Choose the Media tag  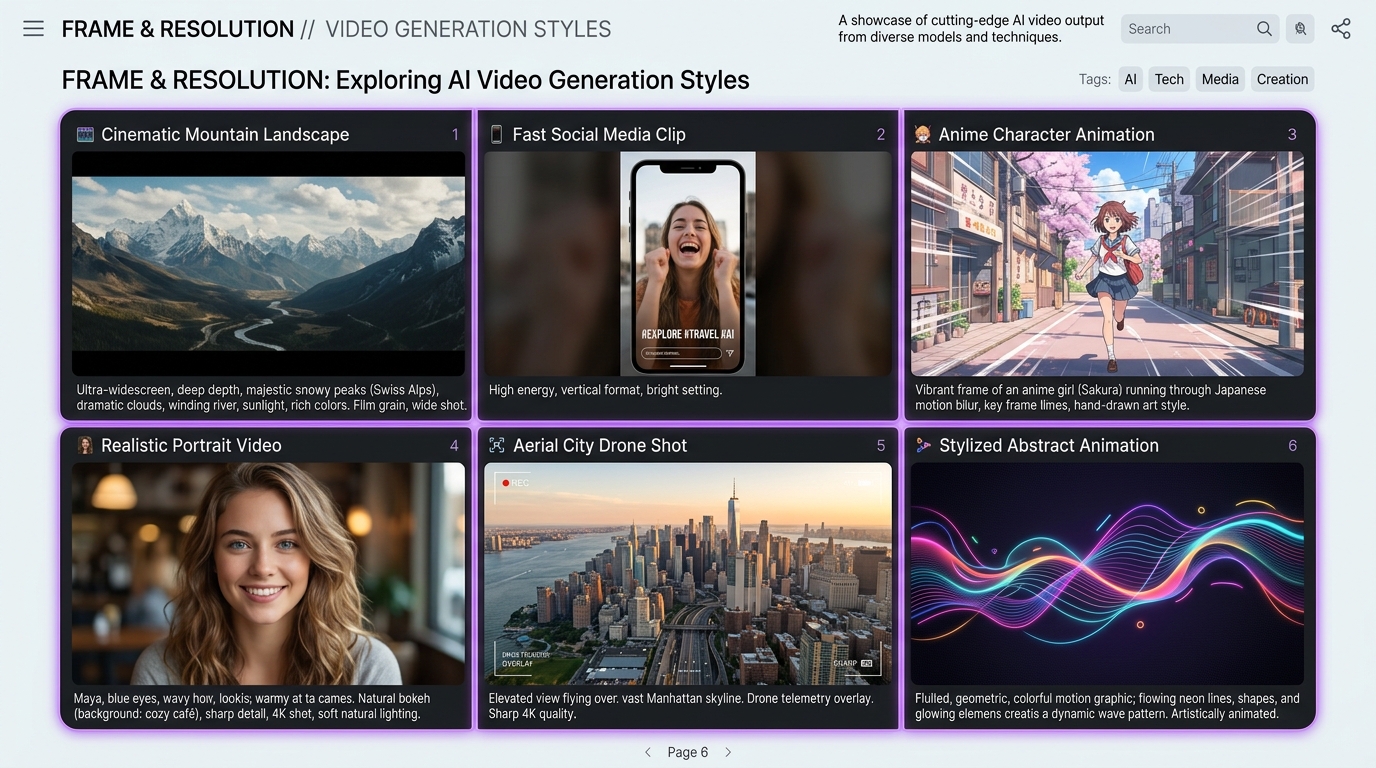(1219, 80)
